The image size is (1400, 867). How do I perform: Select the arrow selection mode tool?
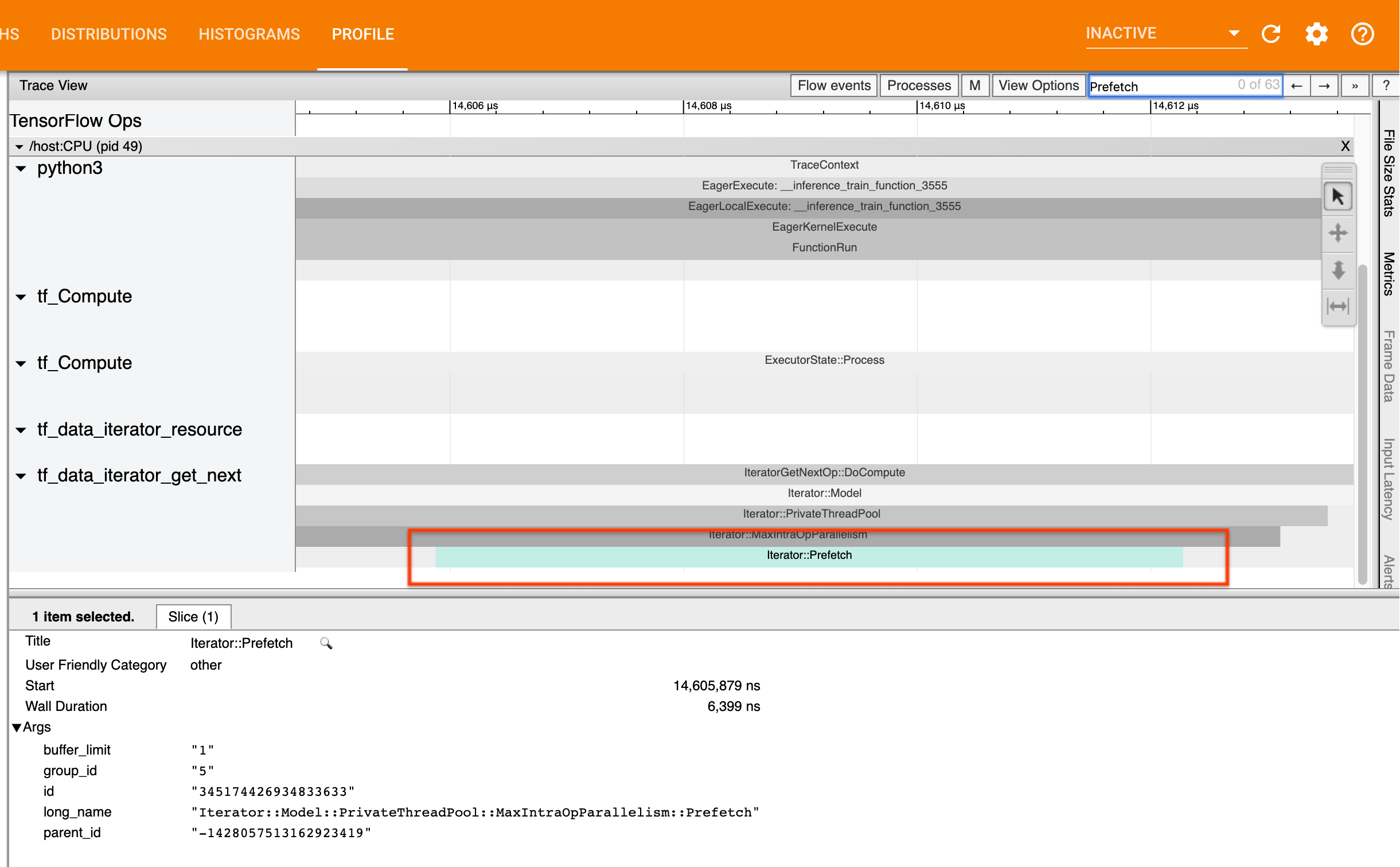point(1339,196)
